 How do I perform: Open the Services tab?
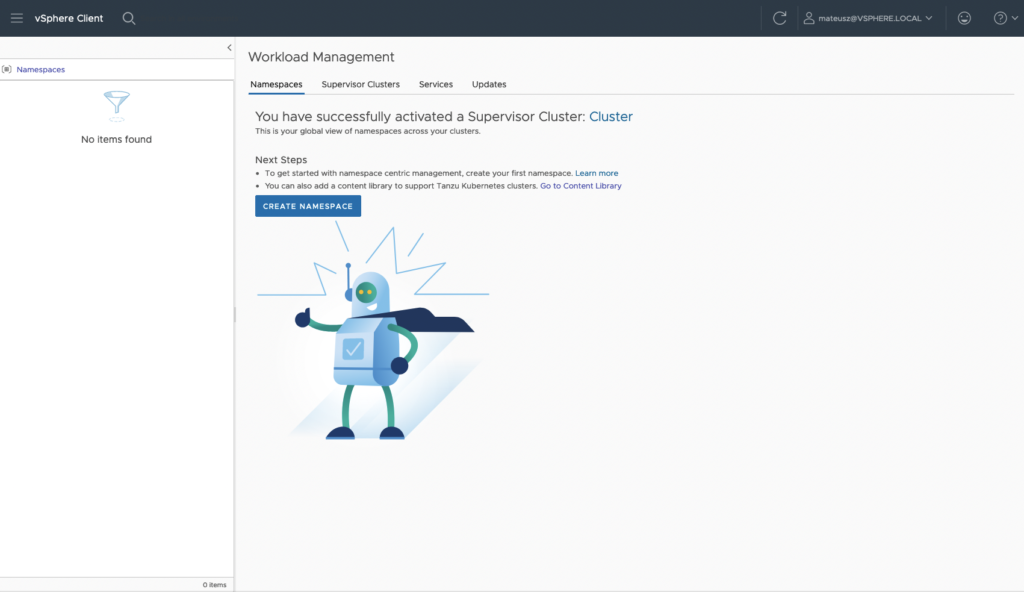[x=435, y=84]
